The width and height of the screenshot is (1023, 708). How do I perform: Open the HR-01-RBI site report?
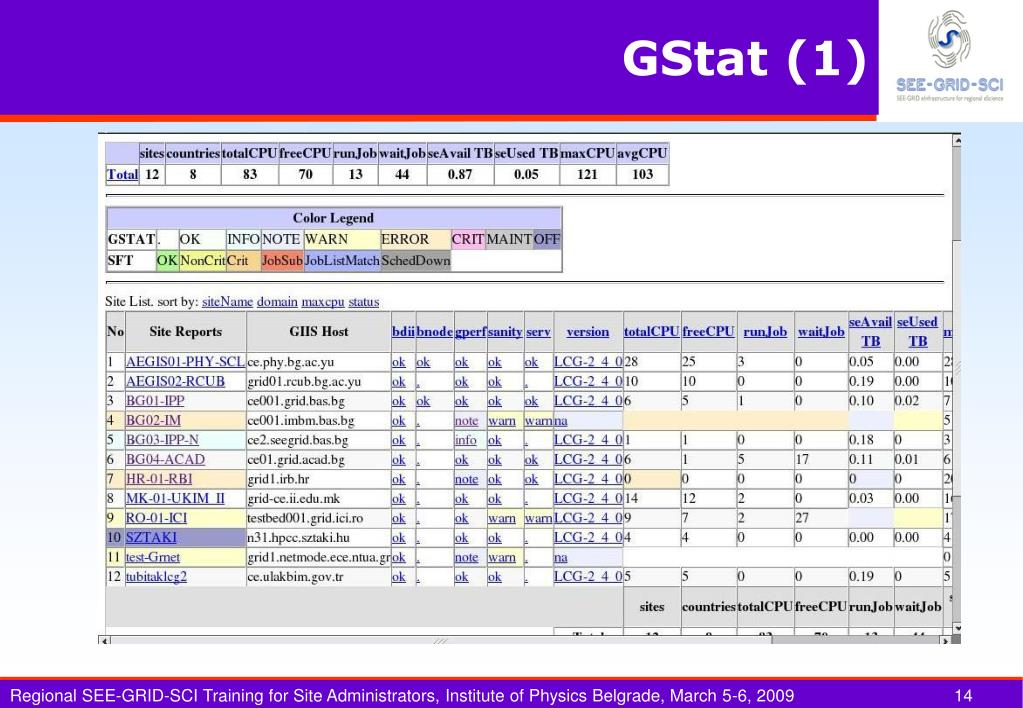tap(159, 479)
